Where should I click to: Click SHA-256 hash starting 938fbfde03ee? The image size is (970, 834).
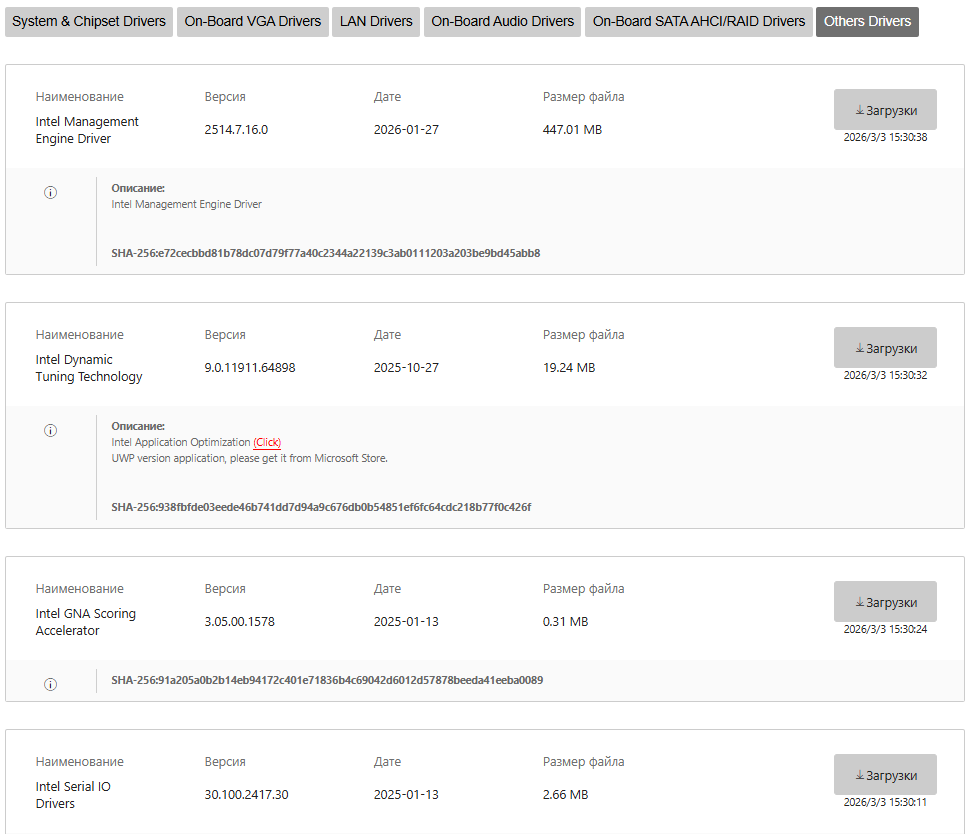click(321, 507)
